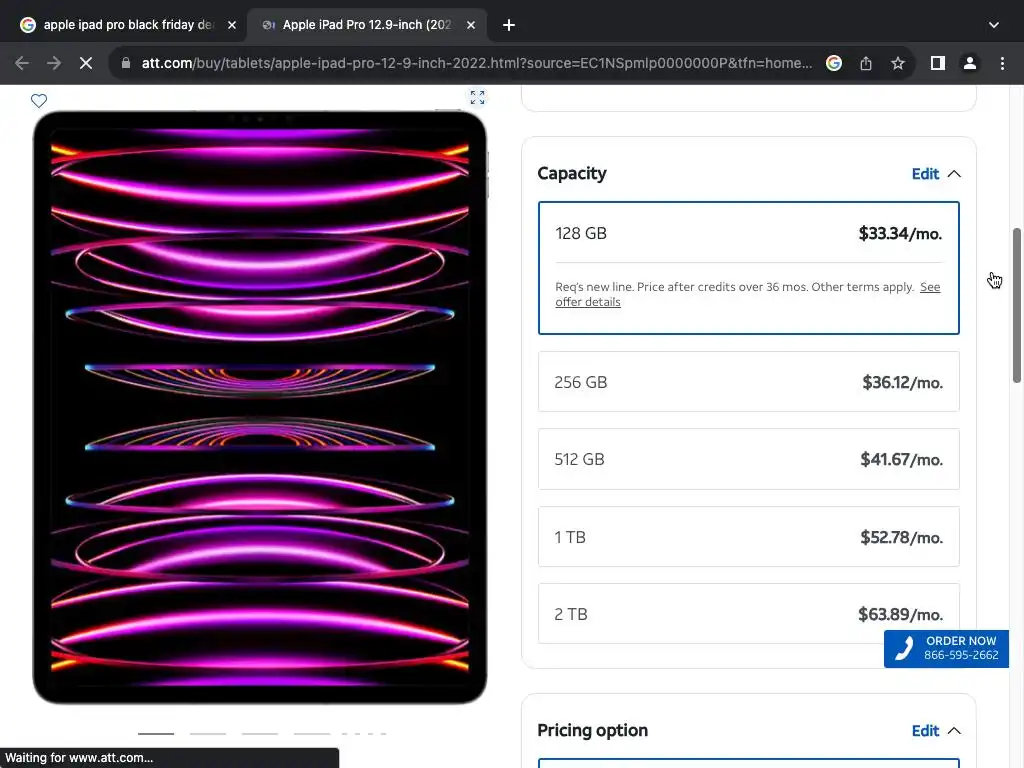Choose the 512 GB capacity option
The image size is (1024, 768).
pyautogui.click(x=748, y=459)
